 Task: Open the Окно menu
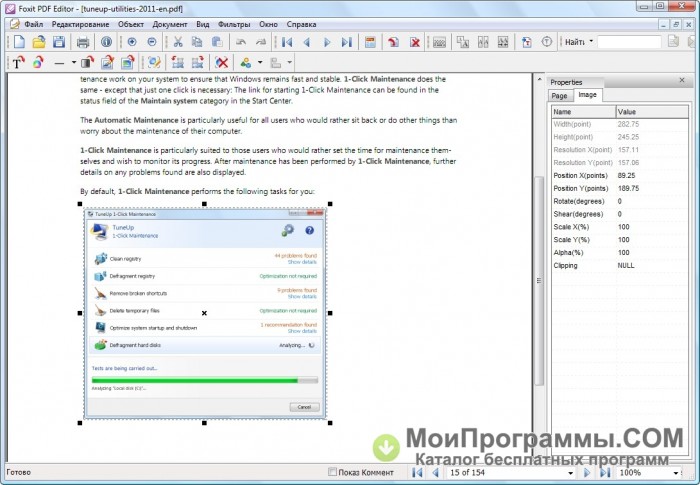(x=268, y=24)
